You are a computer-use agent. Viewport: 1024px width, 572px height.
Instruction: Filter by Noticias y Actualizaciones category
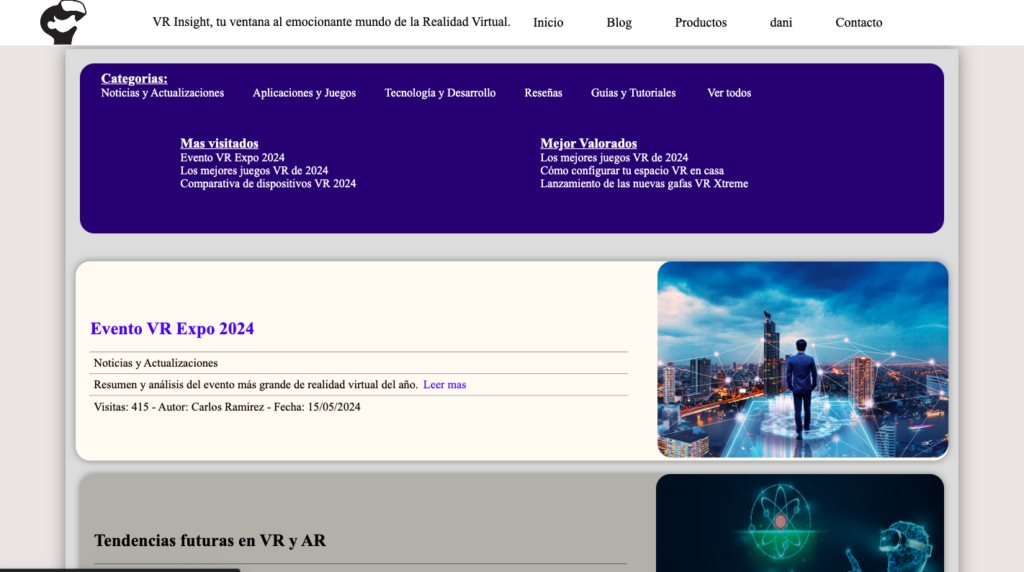[163, 93]
